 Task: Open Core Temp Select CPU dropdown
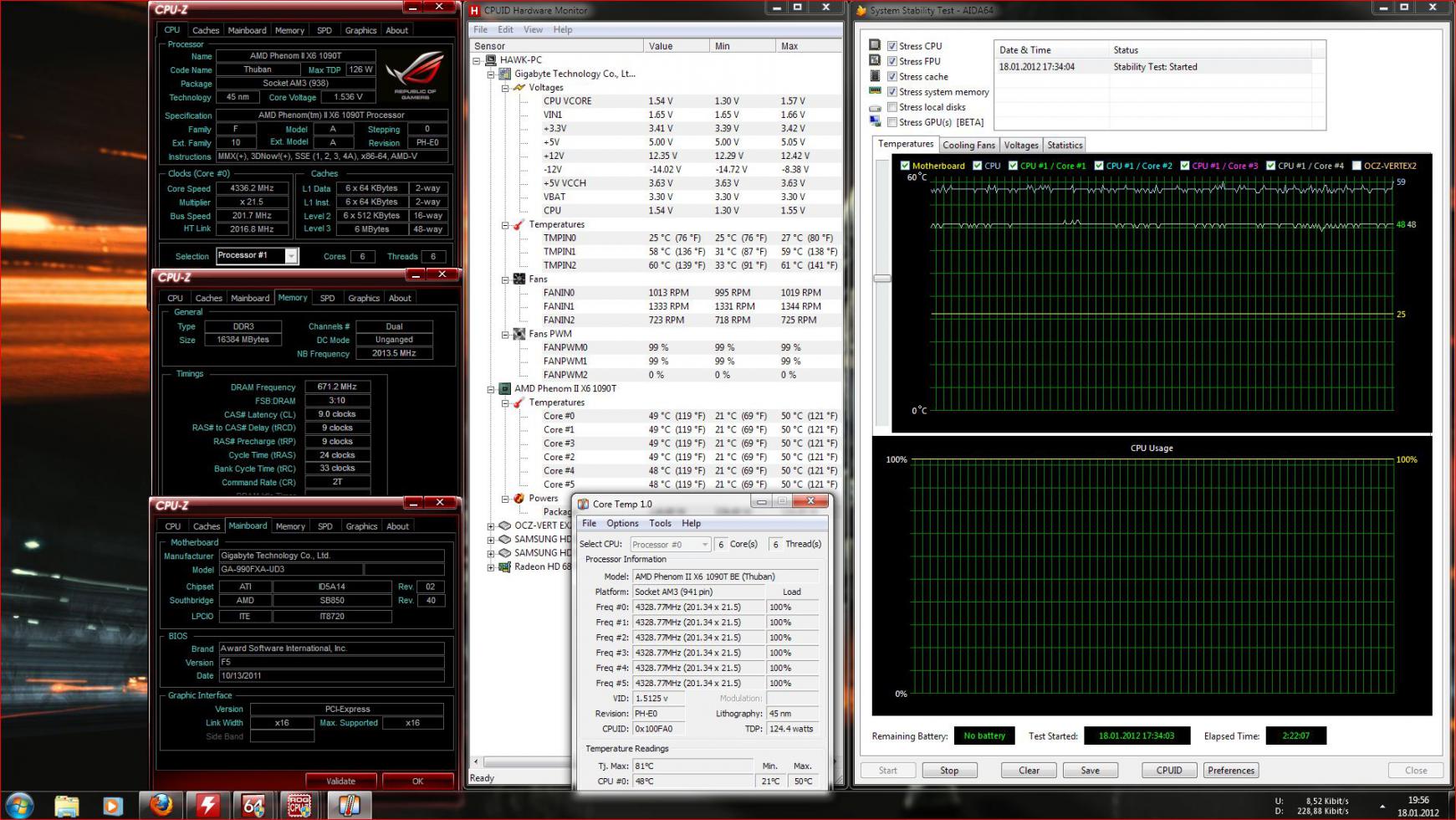tap(705, 544)
